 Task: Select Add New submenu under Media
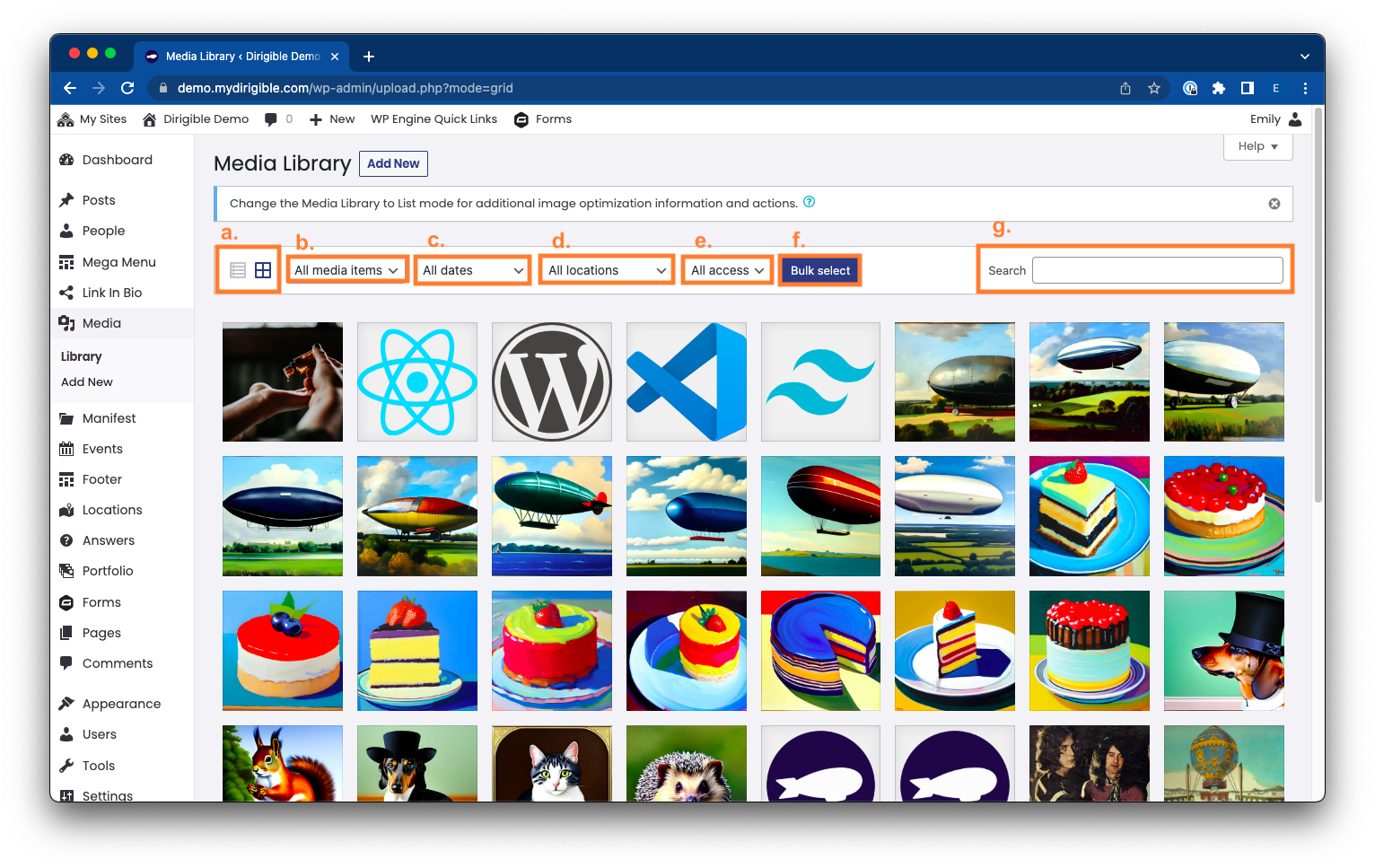tap(87, 382)
